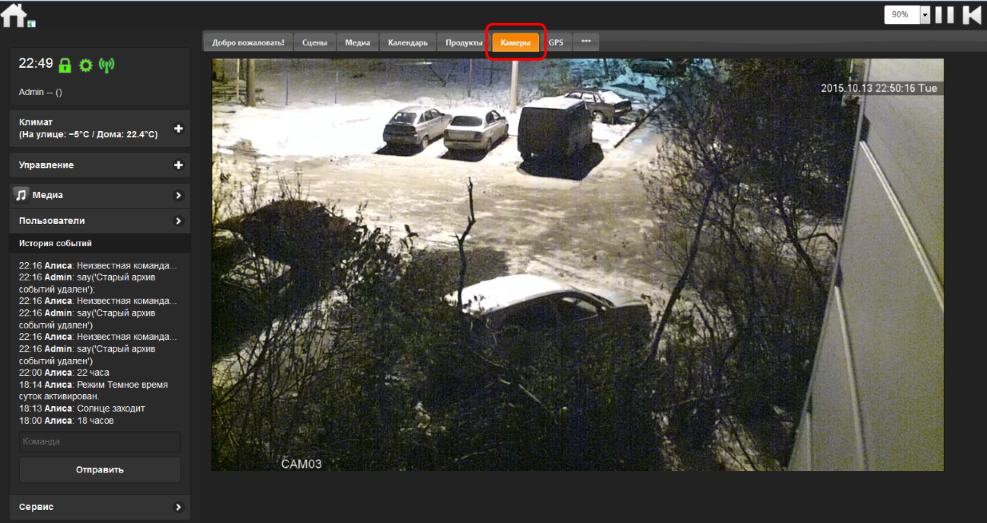Expand the Пользователи chevron
The image size is (987, 523).
click(x=178, y=221)
